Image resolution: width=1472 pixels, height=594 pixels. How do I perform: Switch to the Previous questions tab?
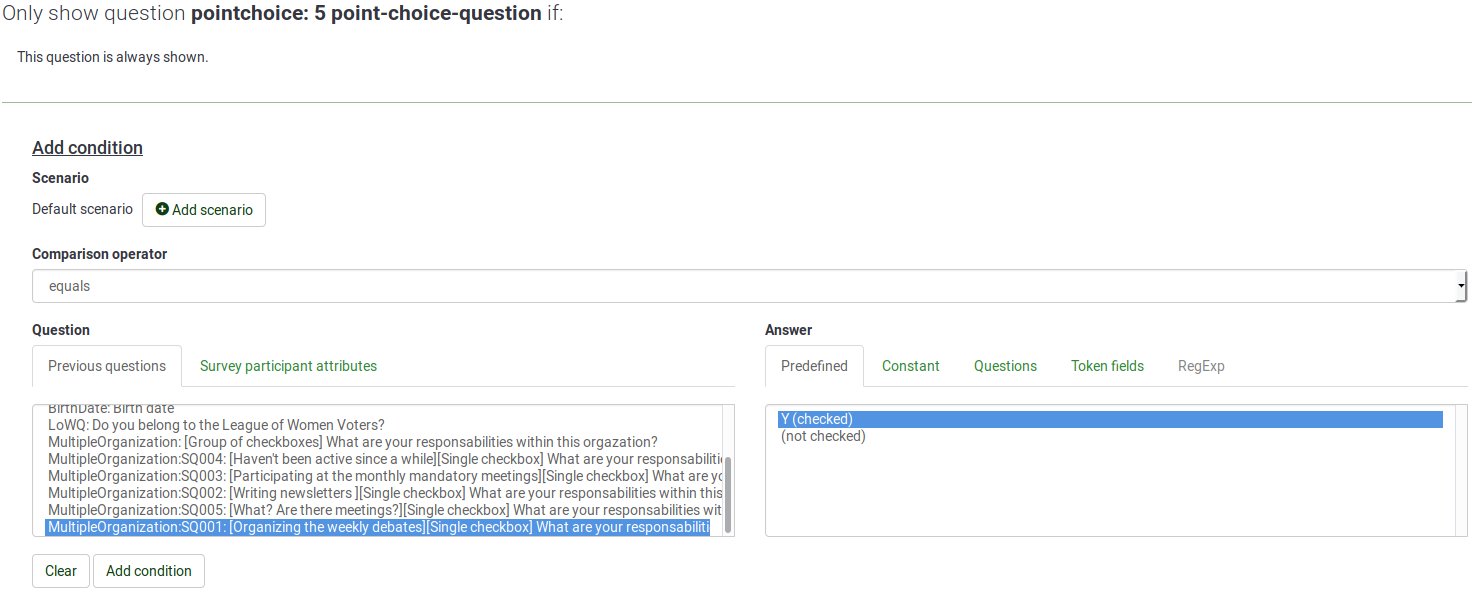107,366
